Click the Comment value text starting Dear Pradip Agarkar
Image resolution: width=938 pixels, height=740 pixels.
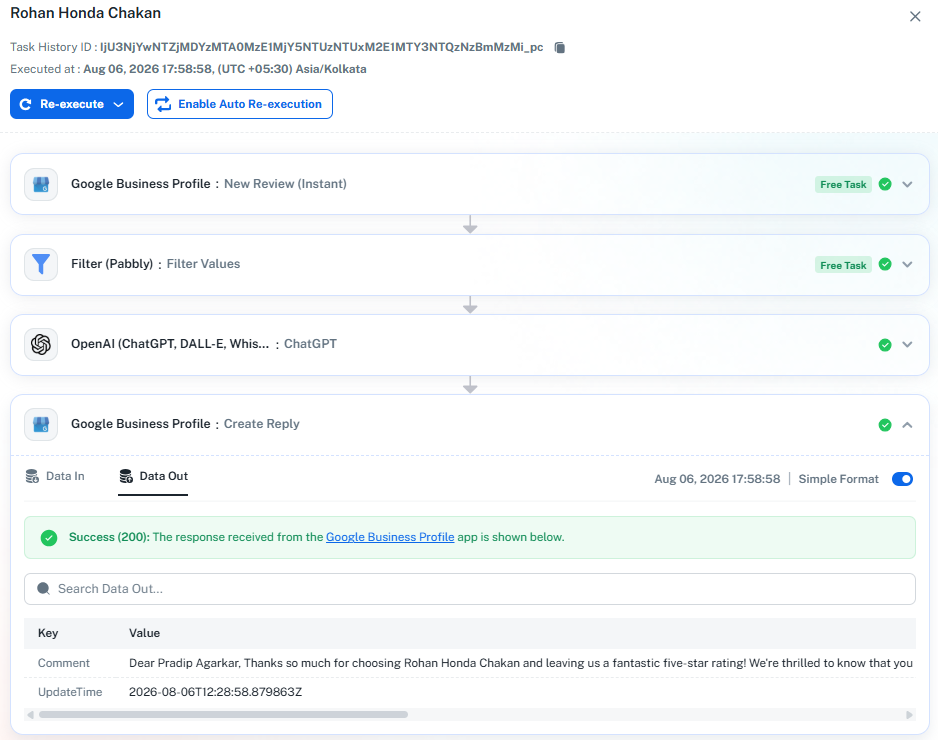(520, 663)
